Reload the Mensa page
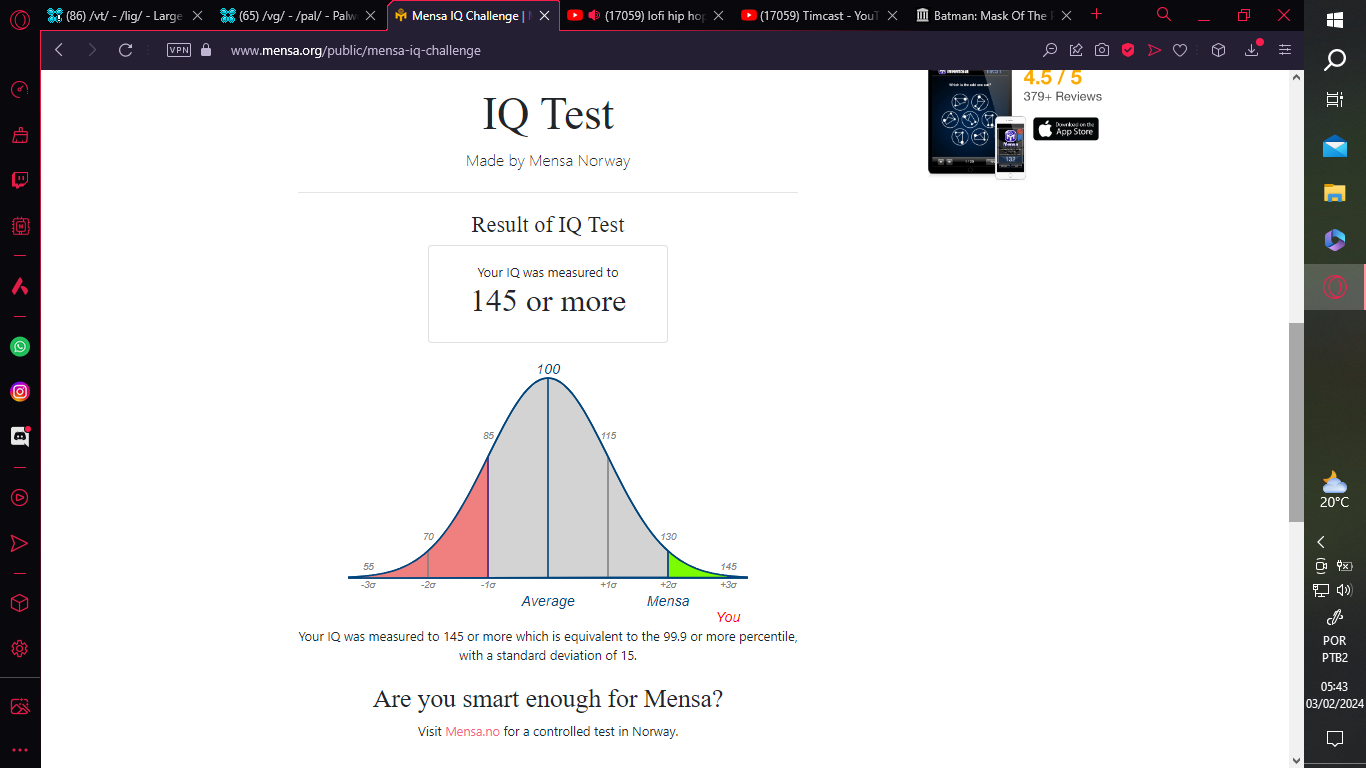Screen dimensions: 1366x768 (x=126, y=50)
